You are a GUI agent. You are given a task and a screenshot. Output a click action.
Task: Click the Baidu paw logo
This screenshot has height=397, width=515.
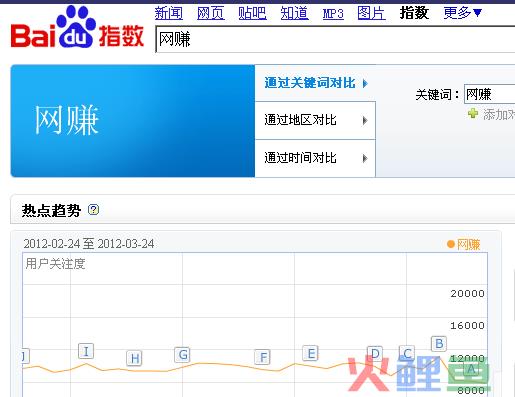click(77, 27)
